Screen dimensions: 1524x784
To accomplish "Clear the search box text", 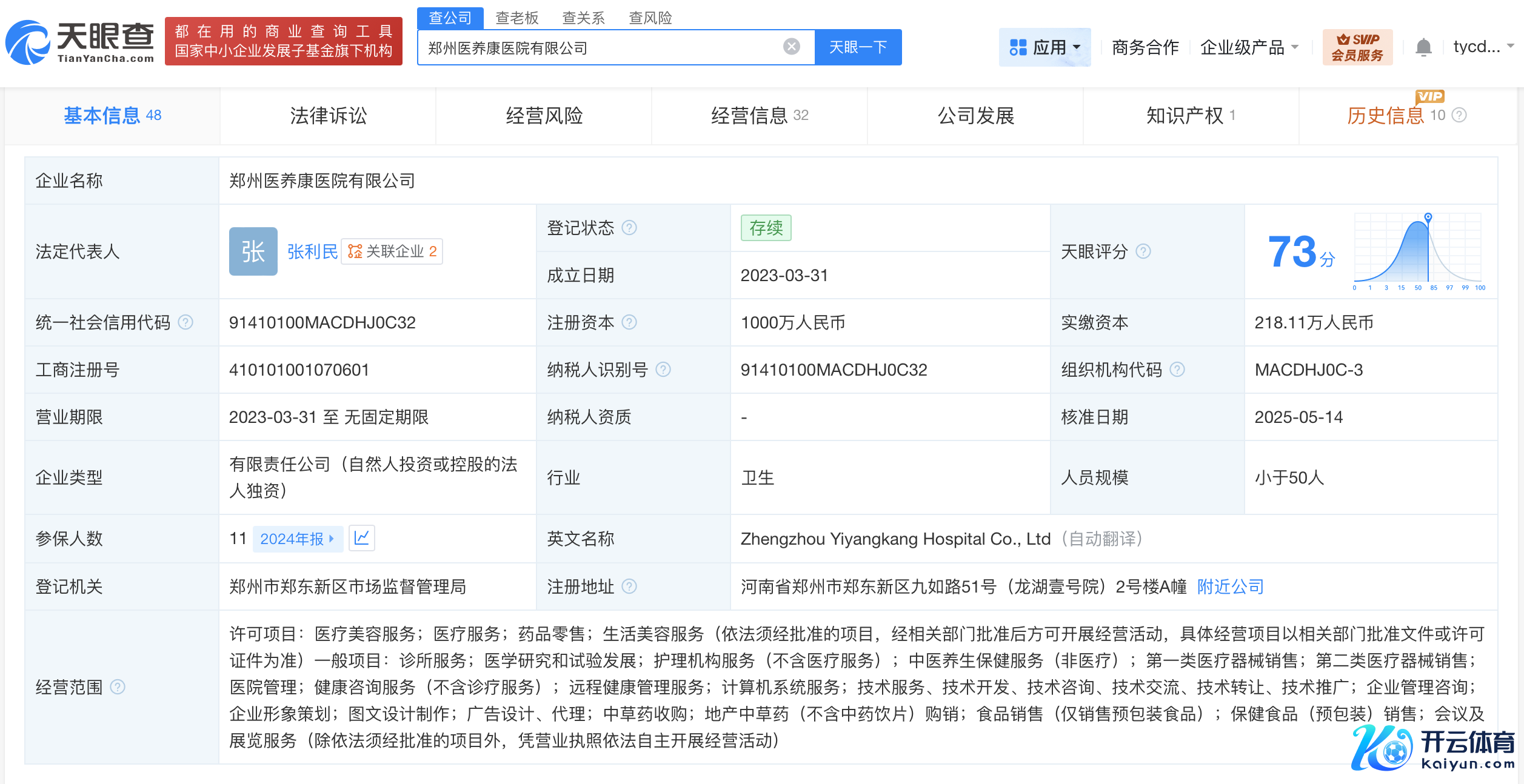I will click(791, 47).
